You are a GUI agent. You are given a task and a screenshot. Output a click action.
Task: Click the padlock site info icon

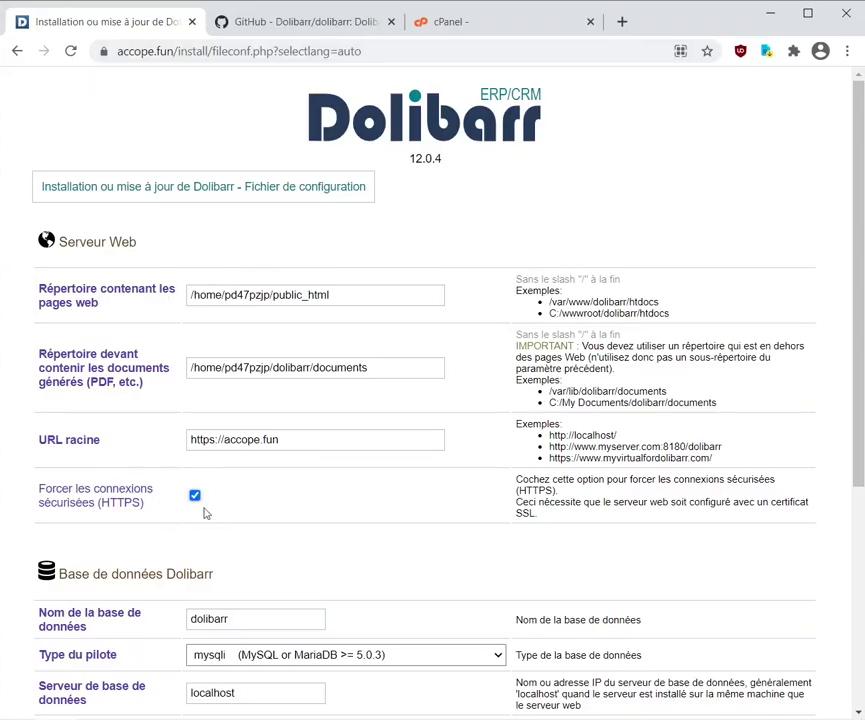point(103,51)
